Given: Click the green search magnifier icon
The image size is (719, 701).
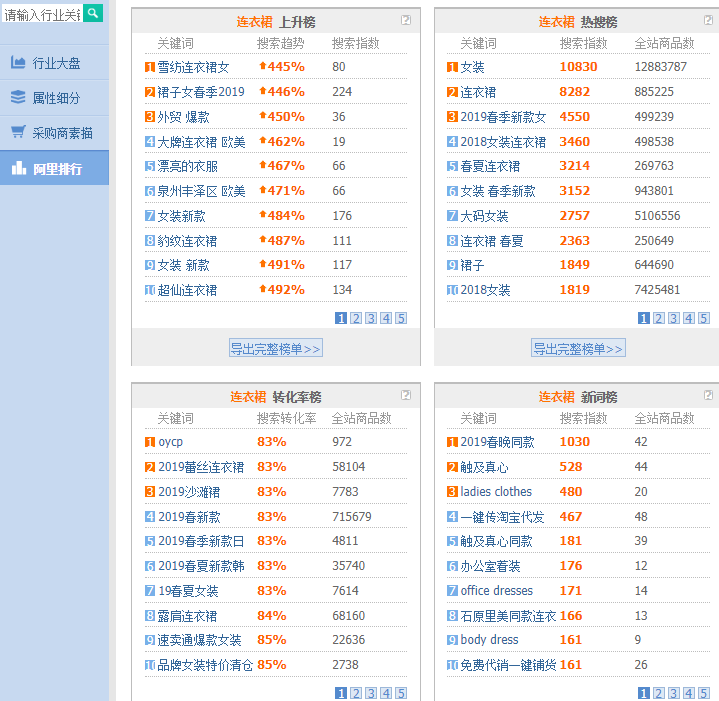Looking at the screenshot, I should (92, 12).
